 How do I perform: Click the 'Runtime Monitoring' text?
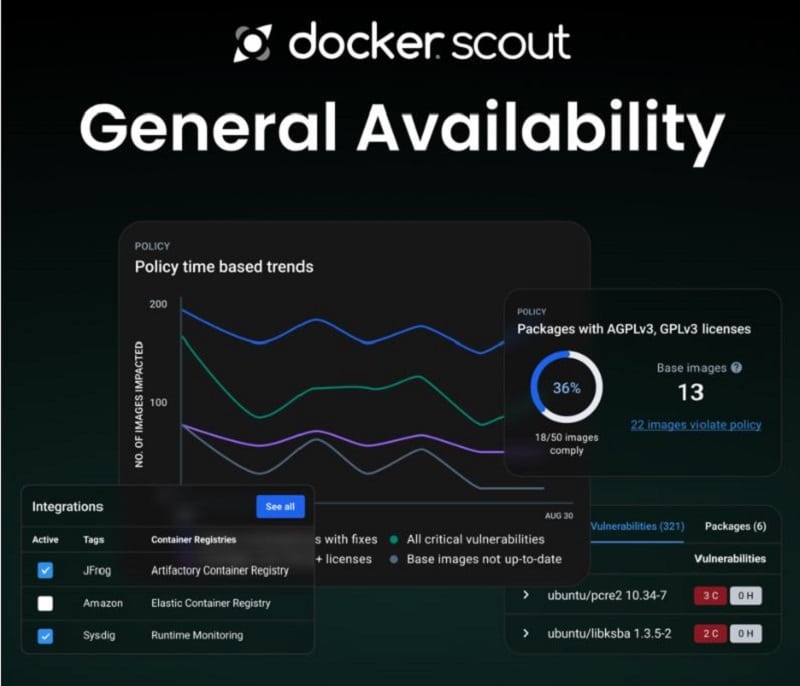click(x=197, y=635)
